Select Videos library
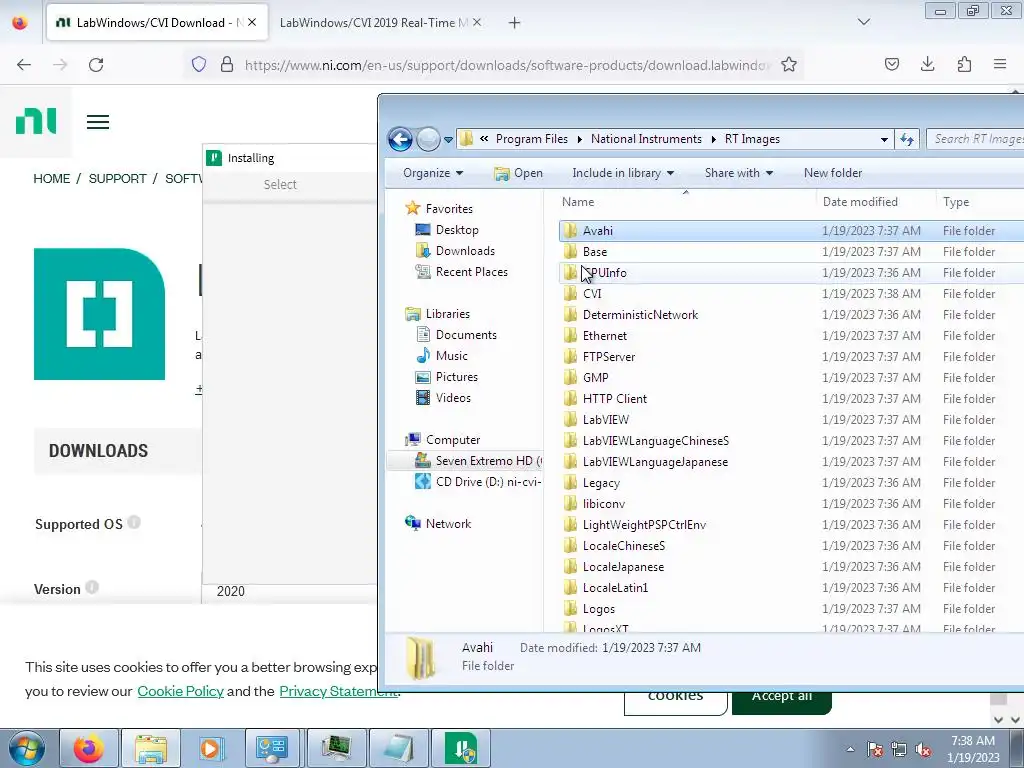 point(453,398)
